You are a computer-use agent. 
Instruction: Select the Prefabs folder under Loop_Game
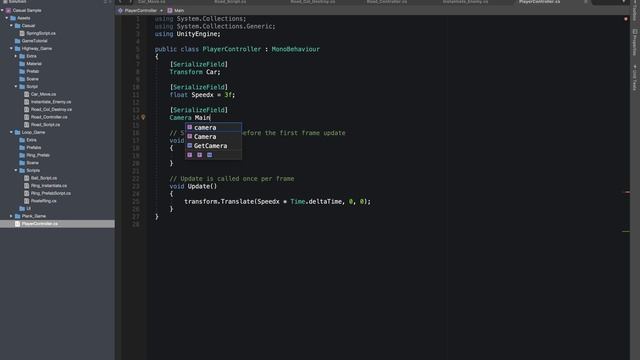click(33, 147)
